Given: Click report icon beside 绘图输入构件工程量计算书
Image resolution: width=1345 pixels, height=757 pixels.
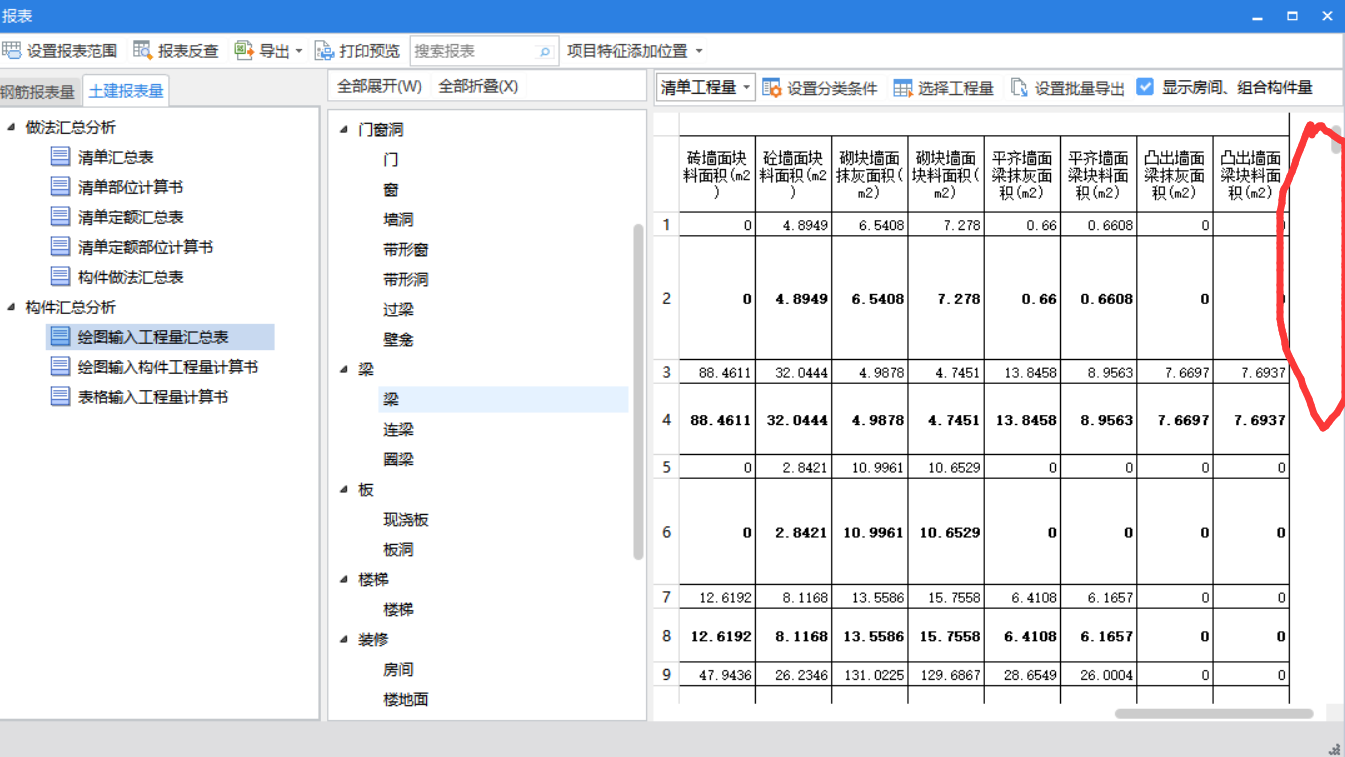Looking at the screenshot, I should click(x=60, y=367).
